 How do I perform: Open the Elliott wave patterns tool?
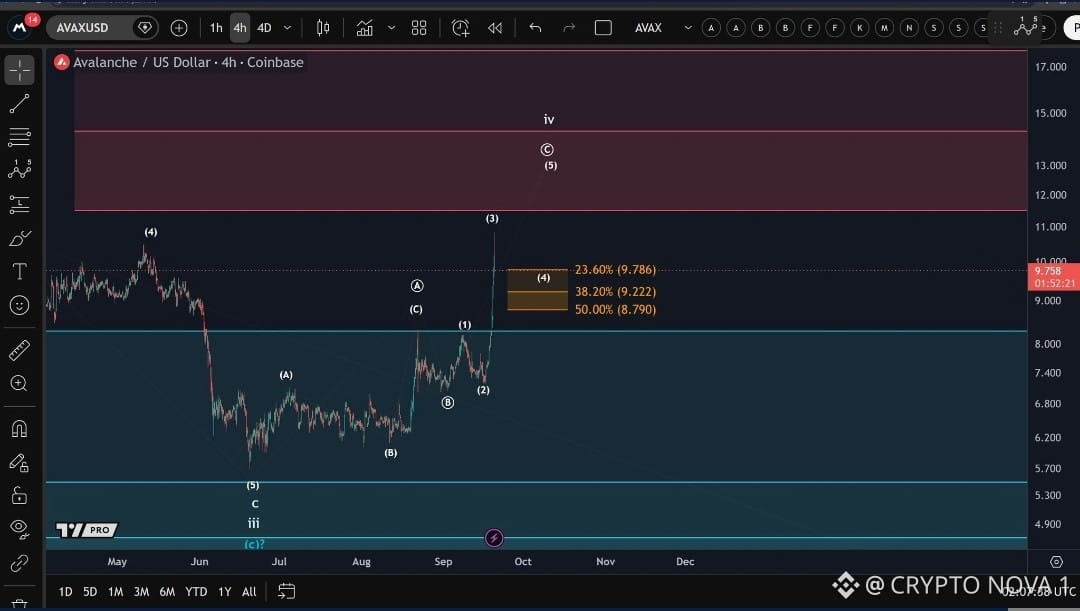click(x=19, y=169)
